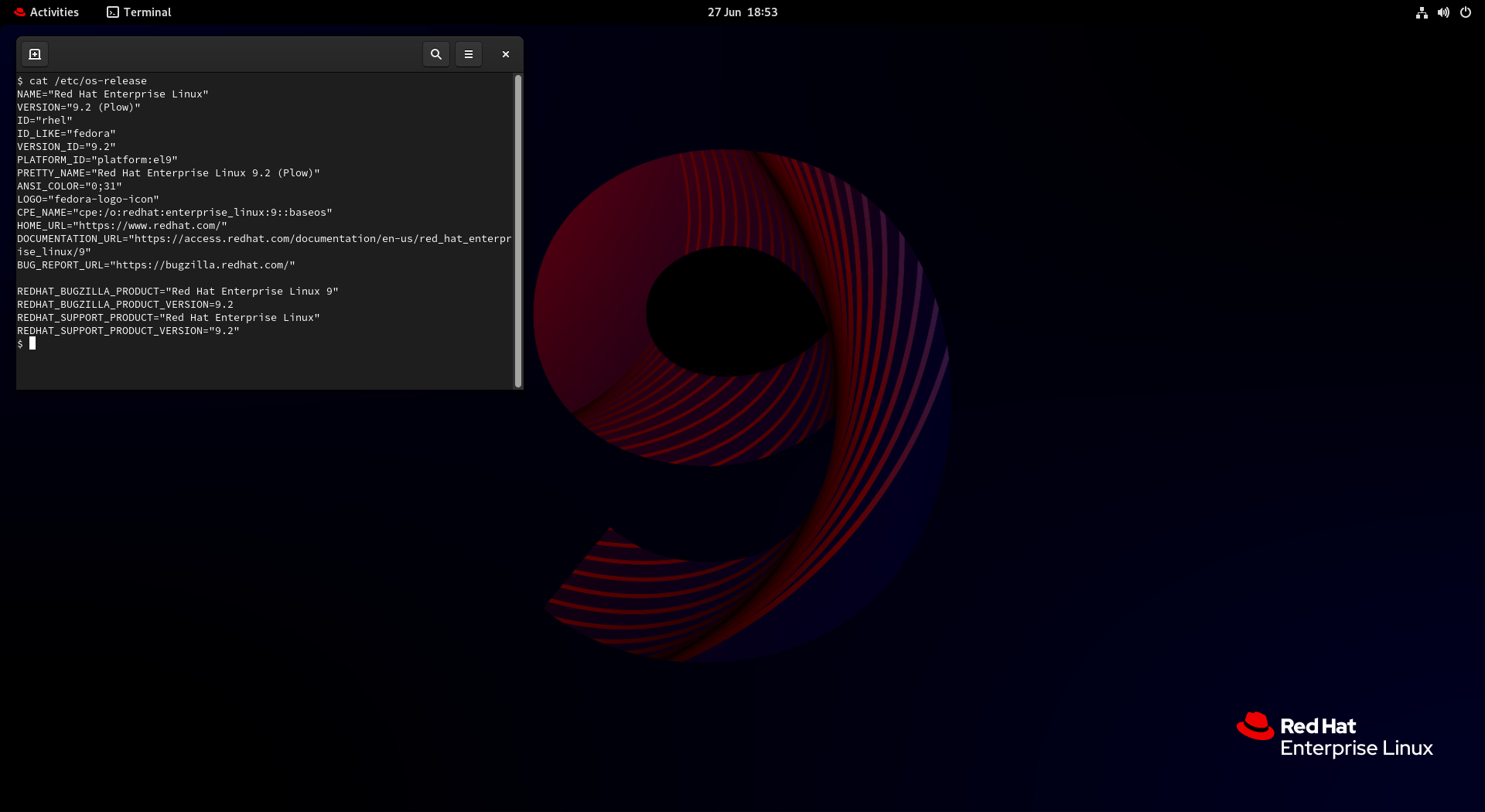The image size is (1485, 812).
Task: Click the ID="rhel" line
Action: pyautogui.click(x=45, y=120)
